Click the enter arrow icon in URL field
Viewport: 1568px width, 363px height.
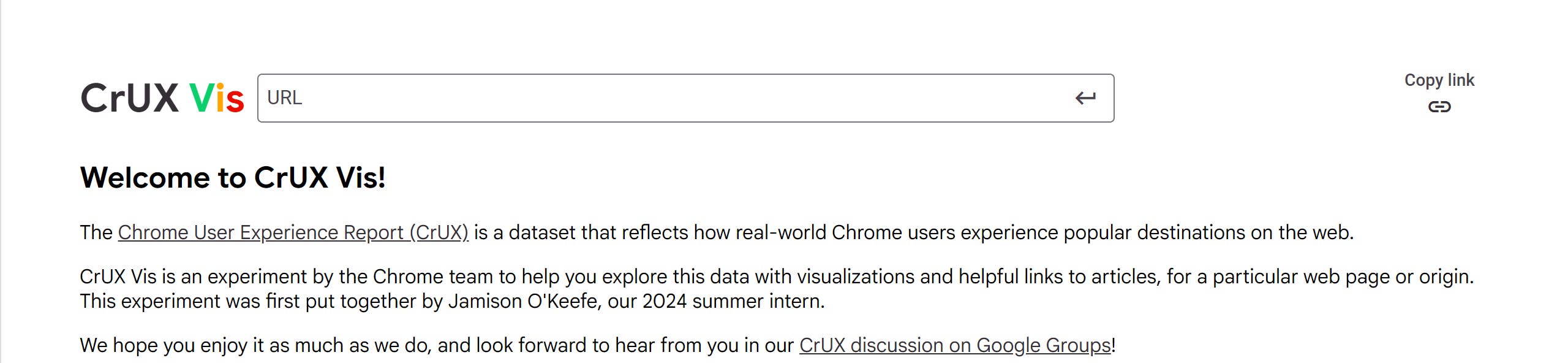click(x=1085, y=98)
